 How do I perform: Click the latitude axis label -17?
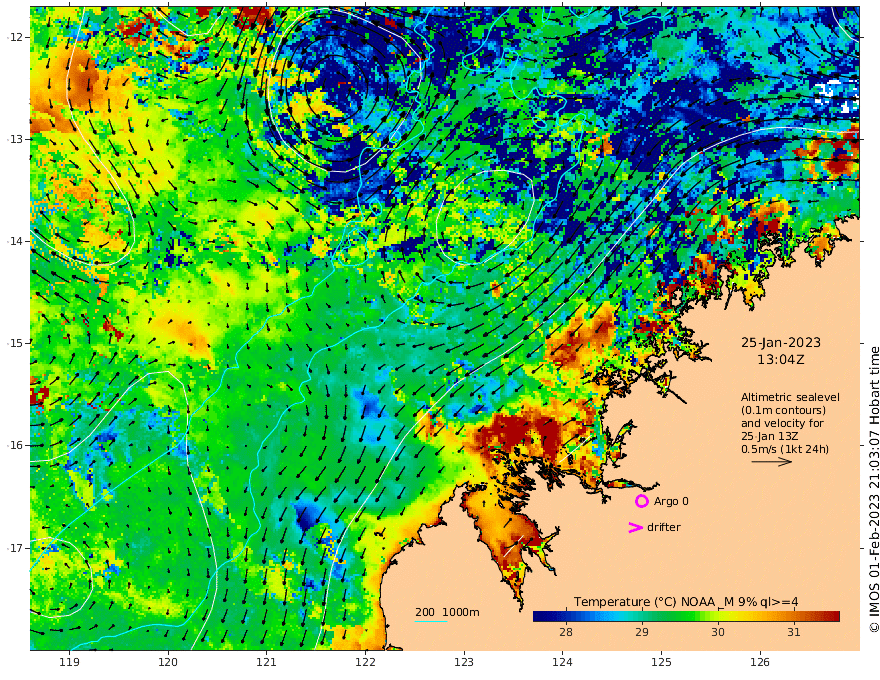click(14, 548)
